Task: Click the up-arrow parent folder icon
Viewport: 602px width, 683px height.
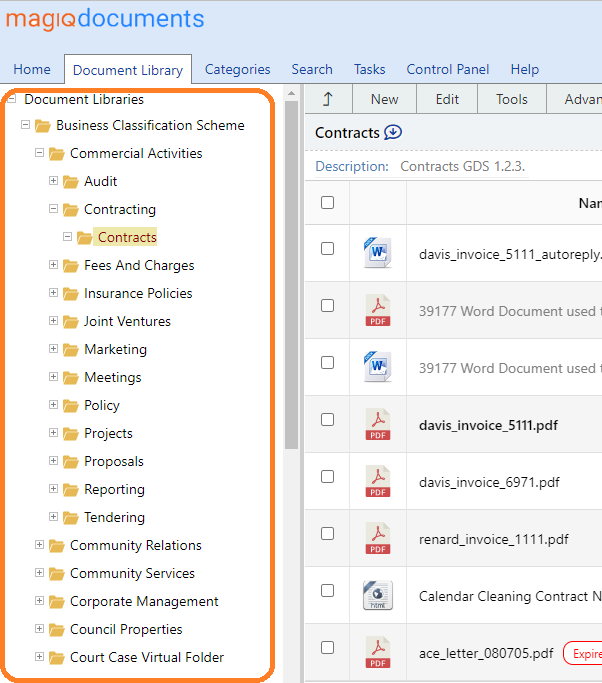Action: click(326, 99)
